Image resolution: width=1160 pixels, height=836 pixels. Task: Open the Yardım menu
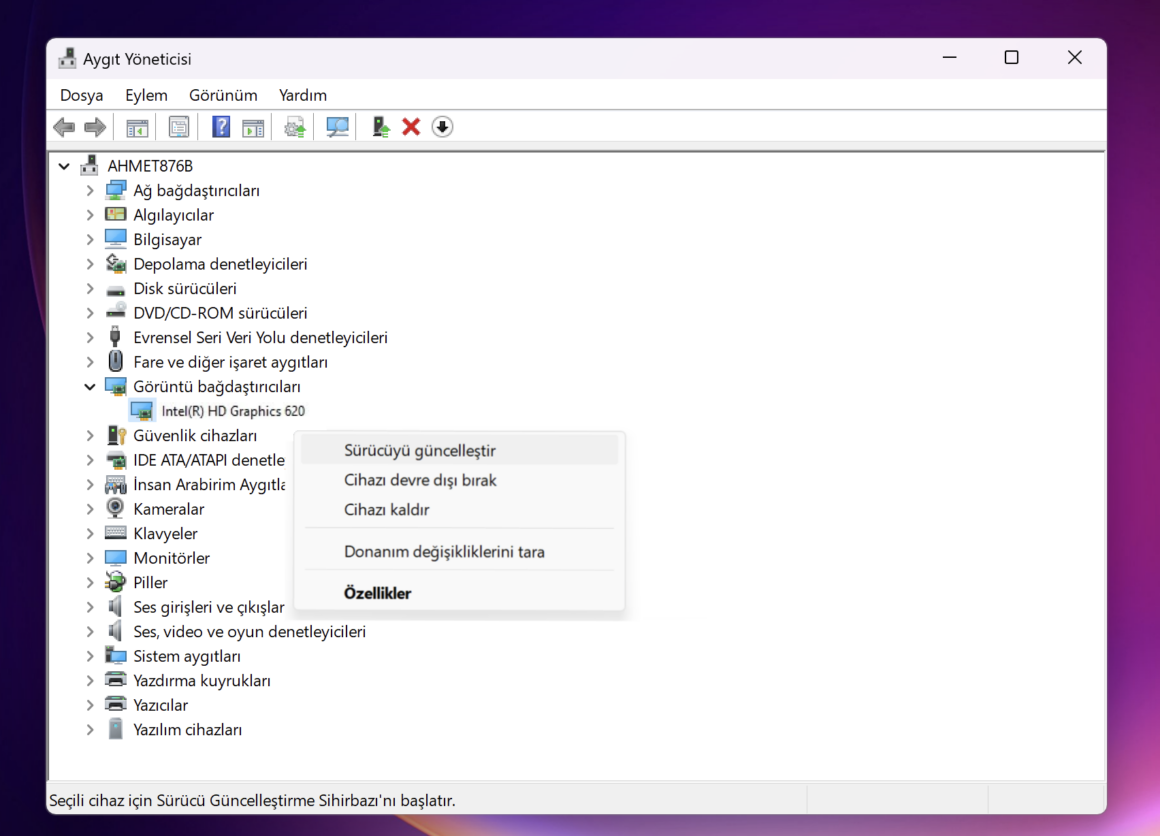(x=303, y=95)
